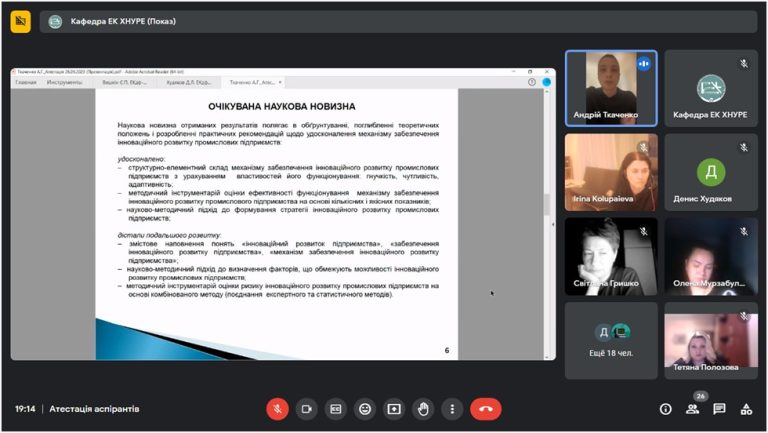
Task: Select Кафедра ЕК ХНУРЕ participant tile
Action: click(711, 88)
